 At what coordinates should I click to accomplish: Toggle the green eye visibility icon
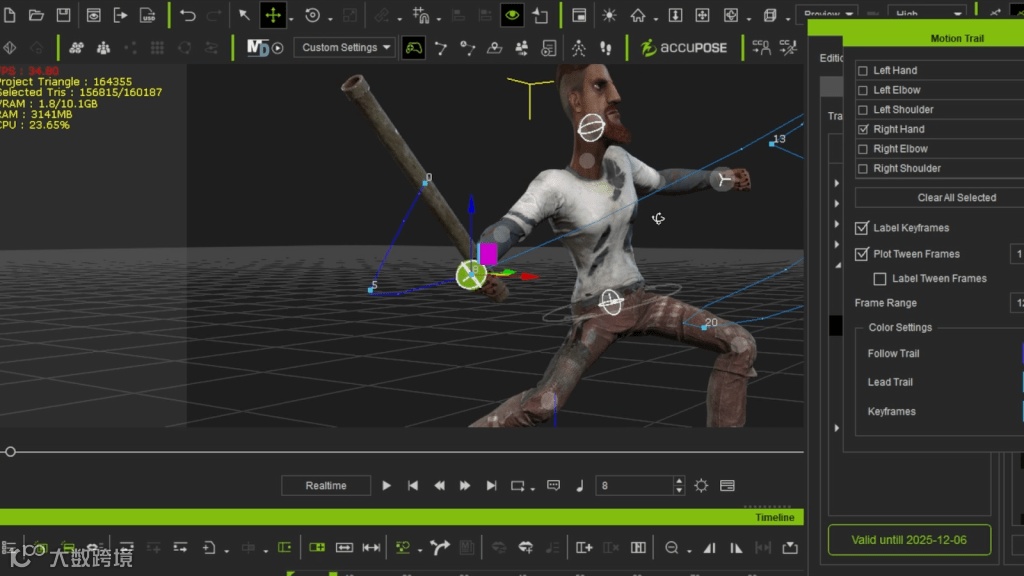point(512,15)
